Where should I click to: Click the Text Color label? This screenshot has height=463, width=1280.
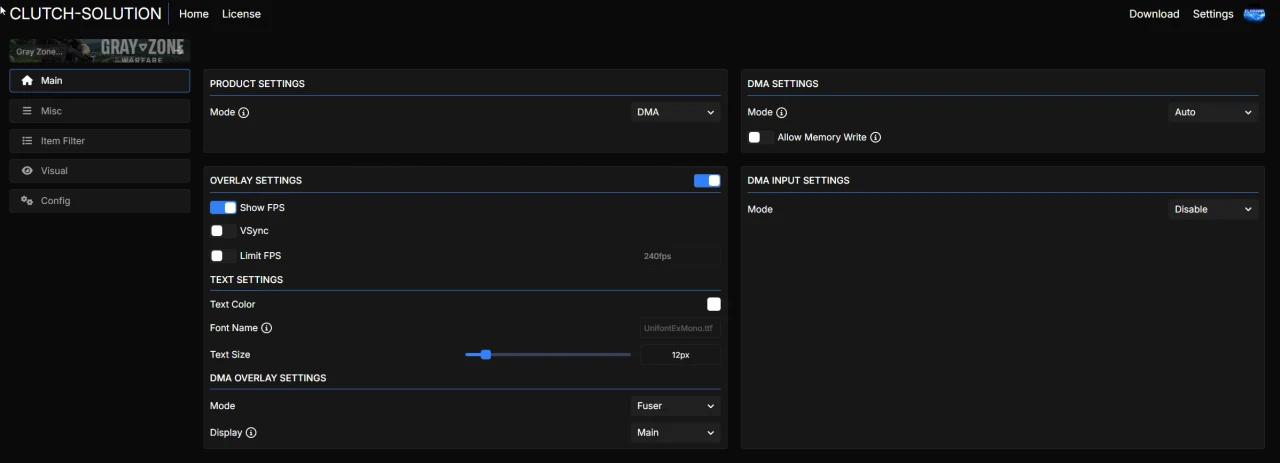click(232, 304)
